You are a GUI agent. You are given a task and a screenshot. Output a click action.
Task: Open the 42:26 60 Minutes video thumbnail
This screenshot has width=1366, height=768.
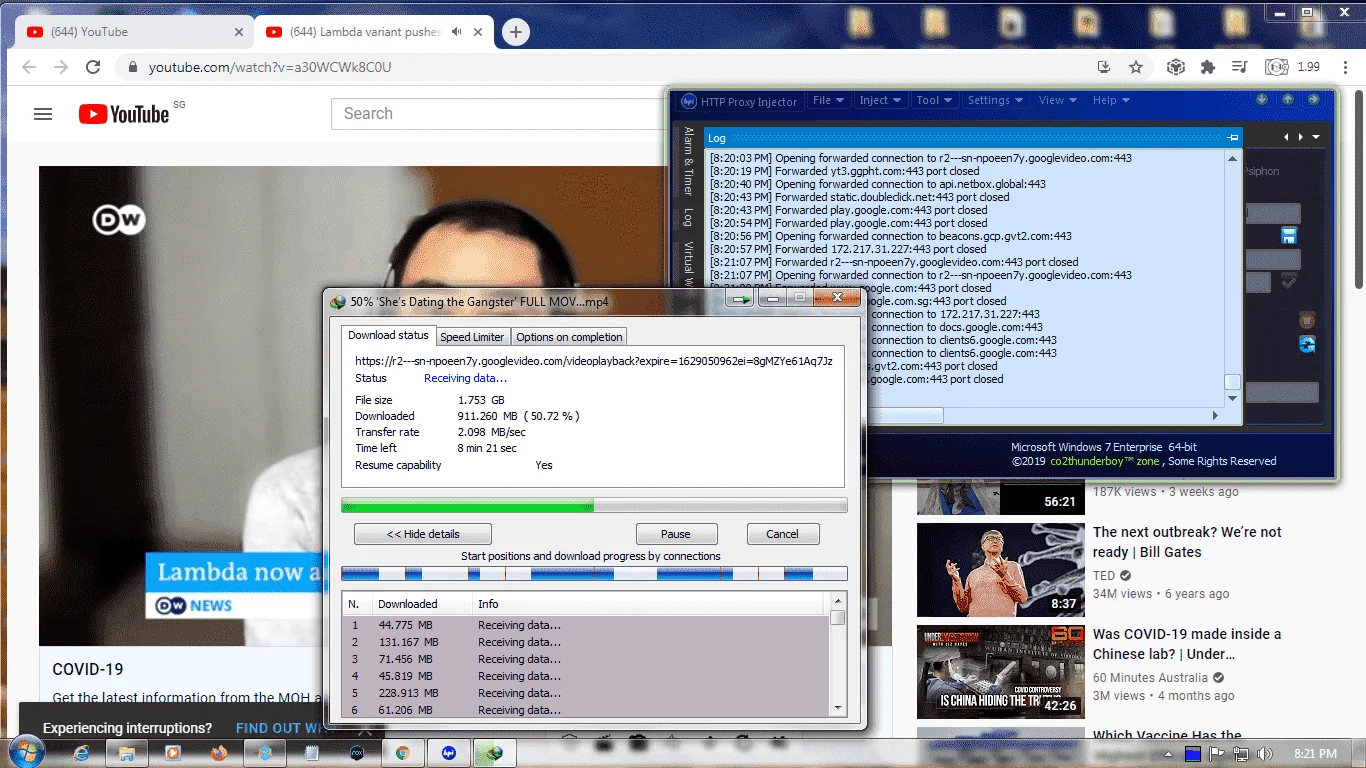1000,672
